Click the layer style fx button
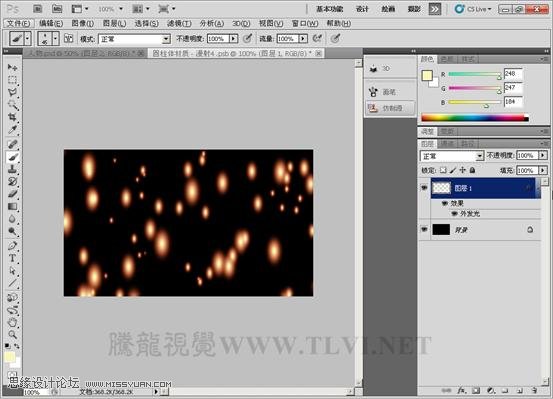 pos(461,391)
